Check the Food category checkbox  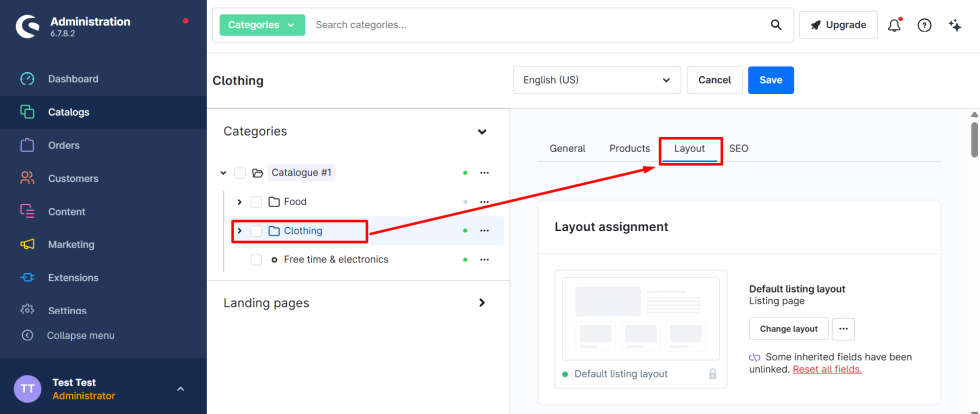256,202
